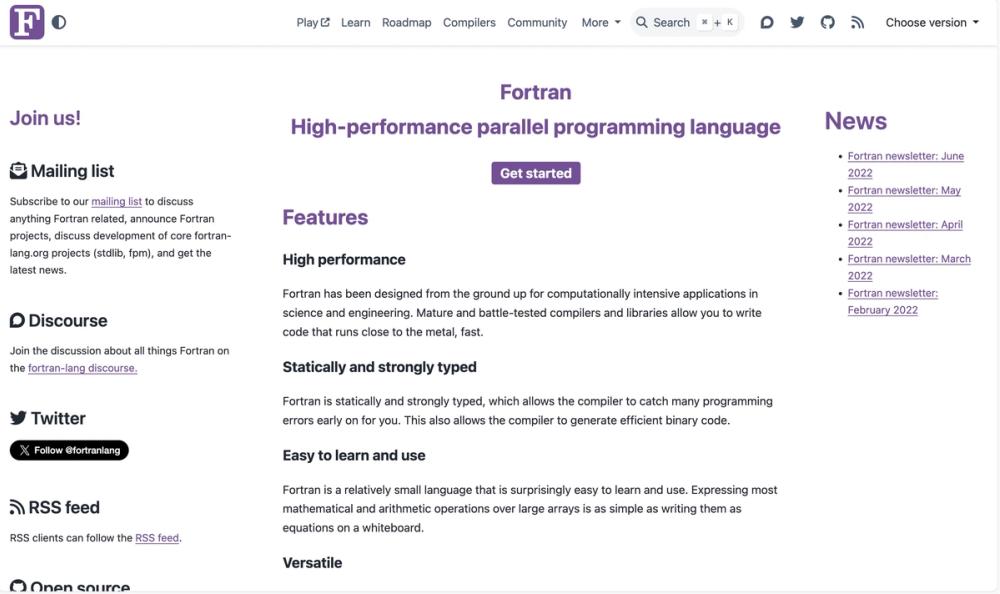Toggle the light/dark theme switch
The width and height of the screenshot is (1000, 594).
(x=59, y=22)
